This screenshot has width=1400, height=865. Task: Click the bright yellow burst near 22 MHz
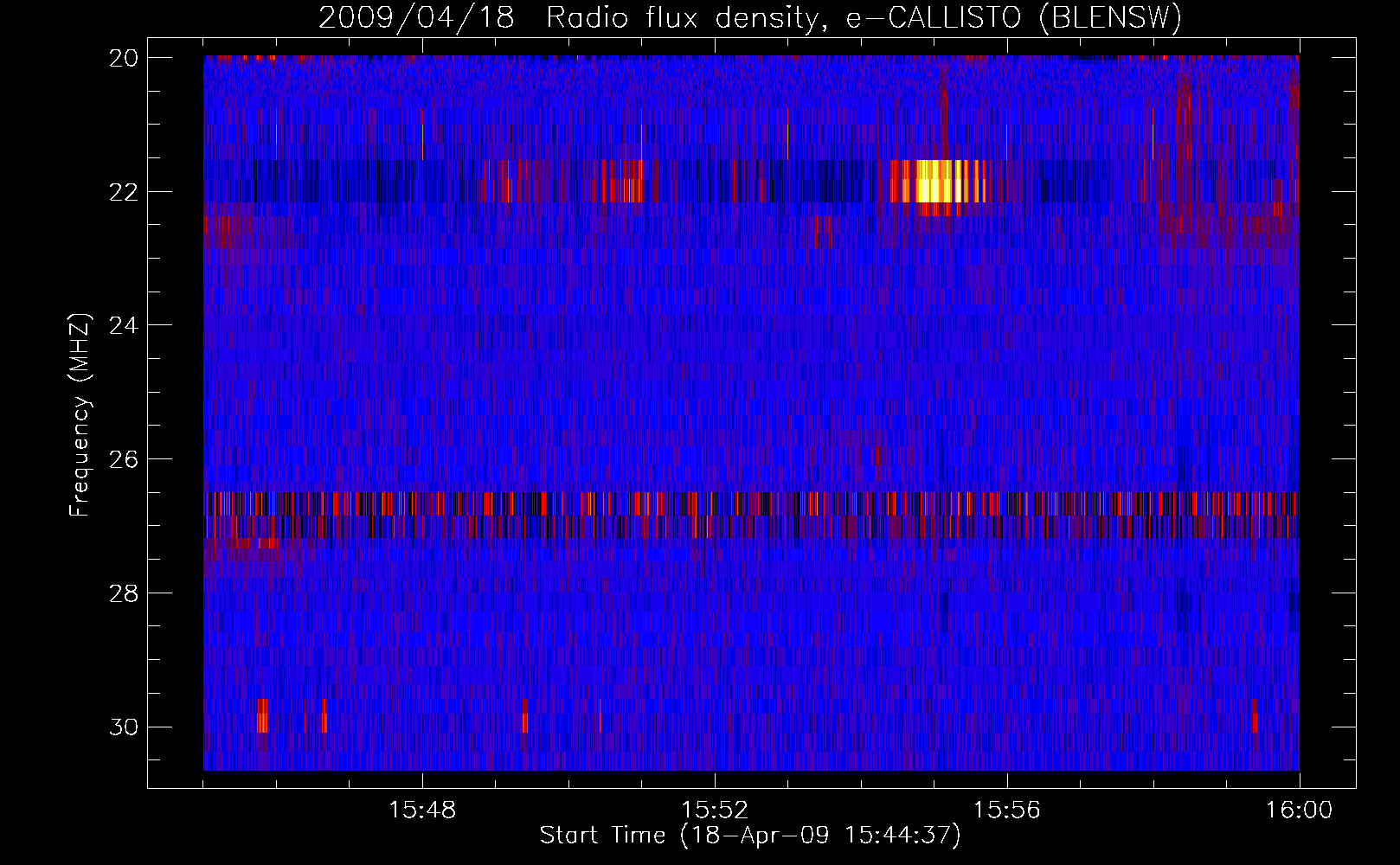(x=939, y=182)
